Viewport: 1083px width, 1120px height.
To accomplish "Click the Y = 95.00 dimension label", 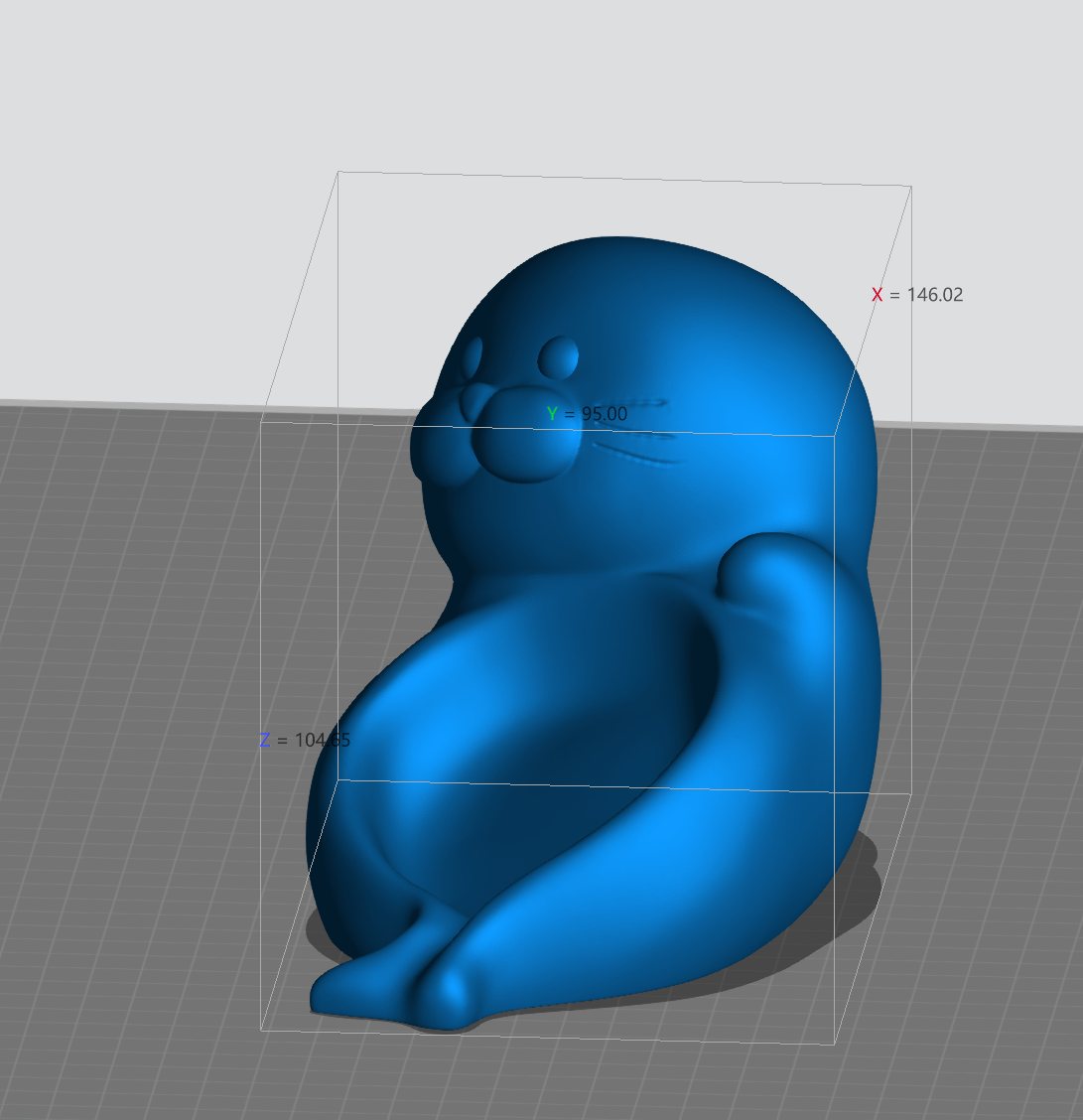I will pyautogui.click(x=587, y=414).
